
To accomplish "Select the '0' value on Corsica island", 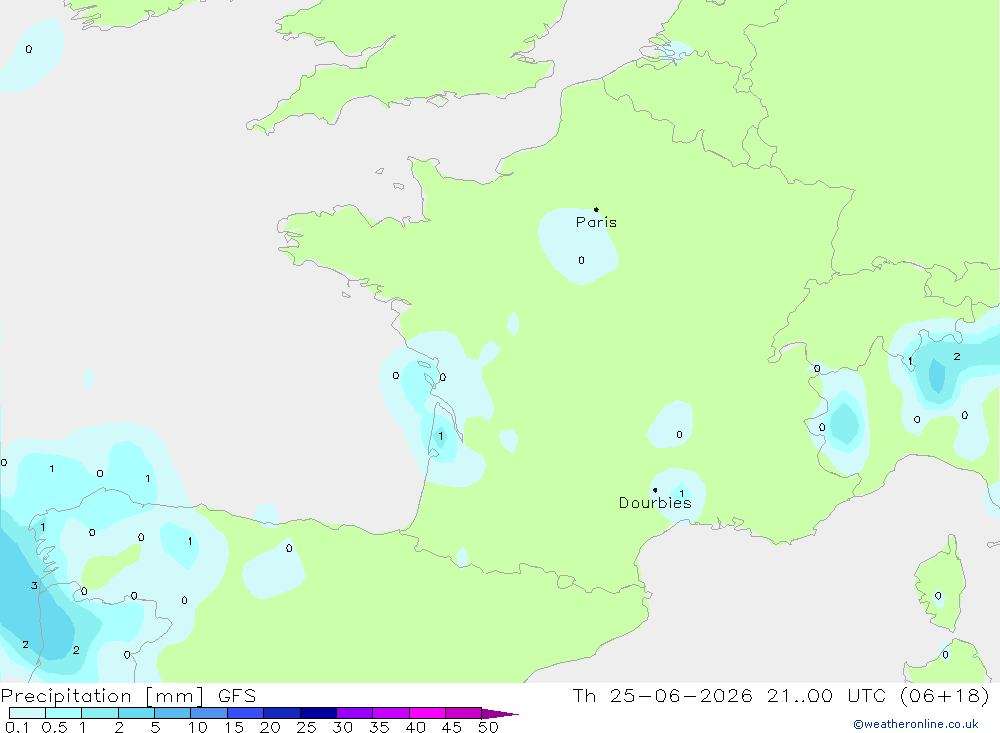I will [938, 596].
